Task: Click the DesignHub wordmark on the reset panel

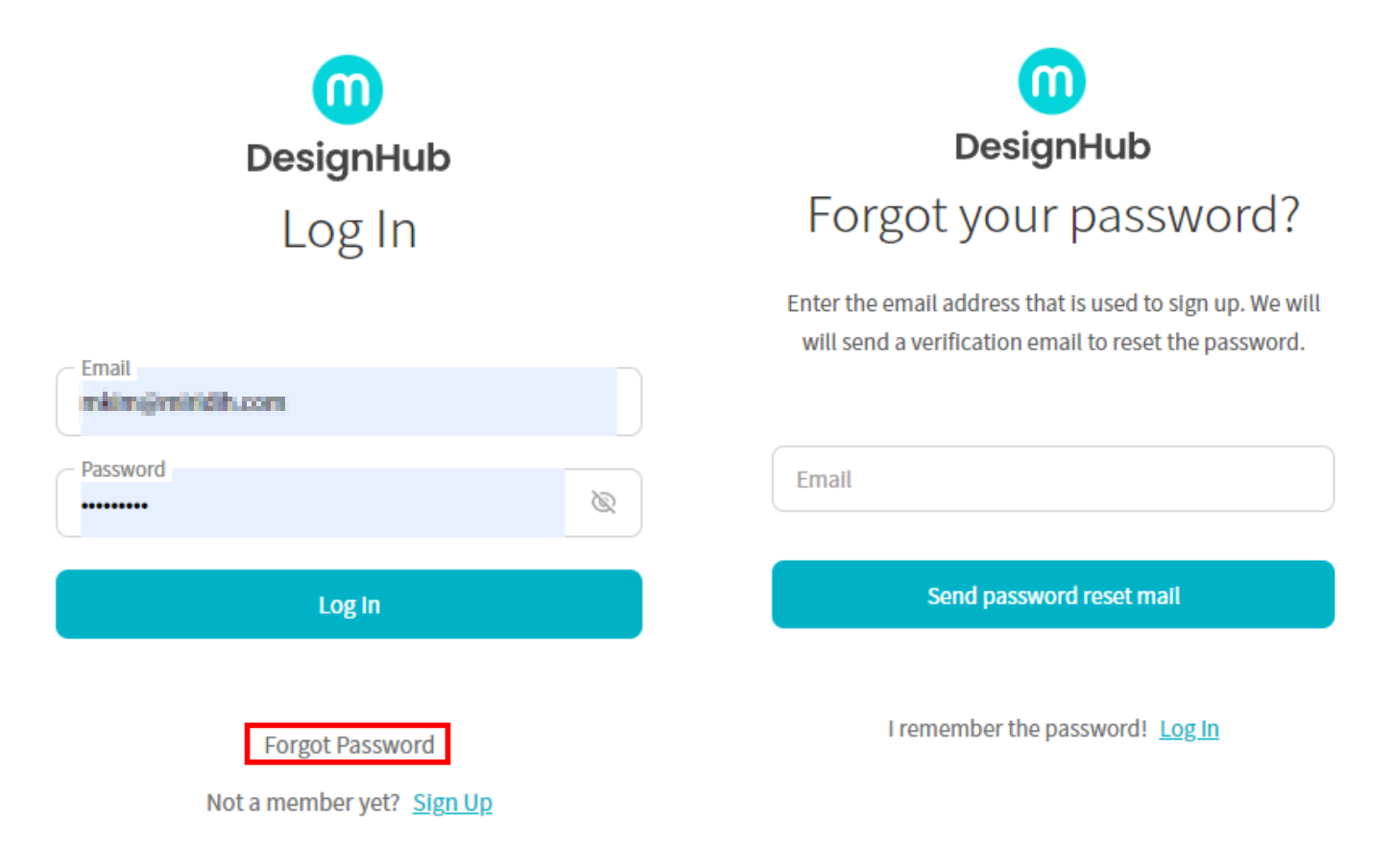Action: (x=1051, y=147)
